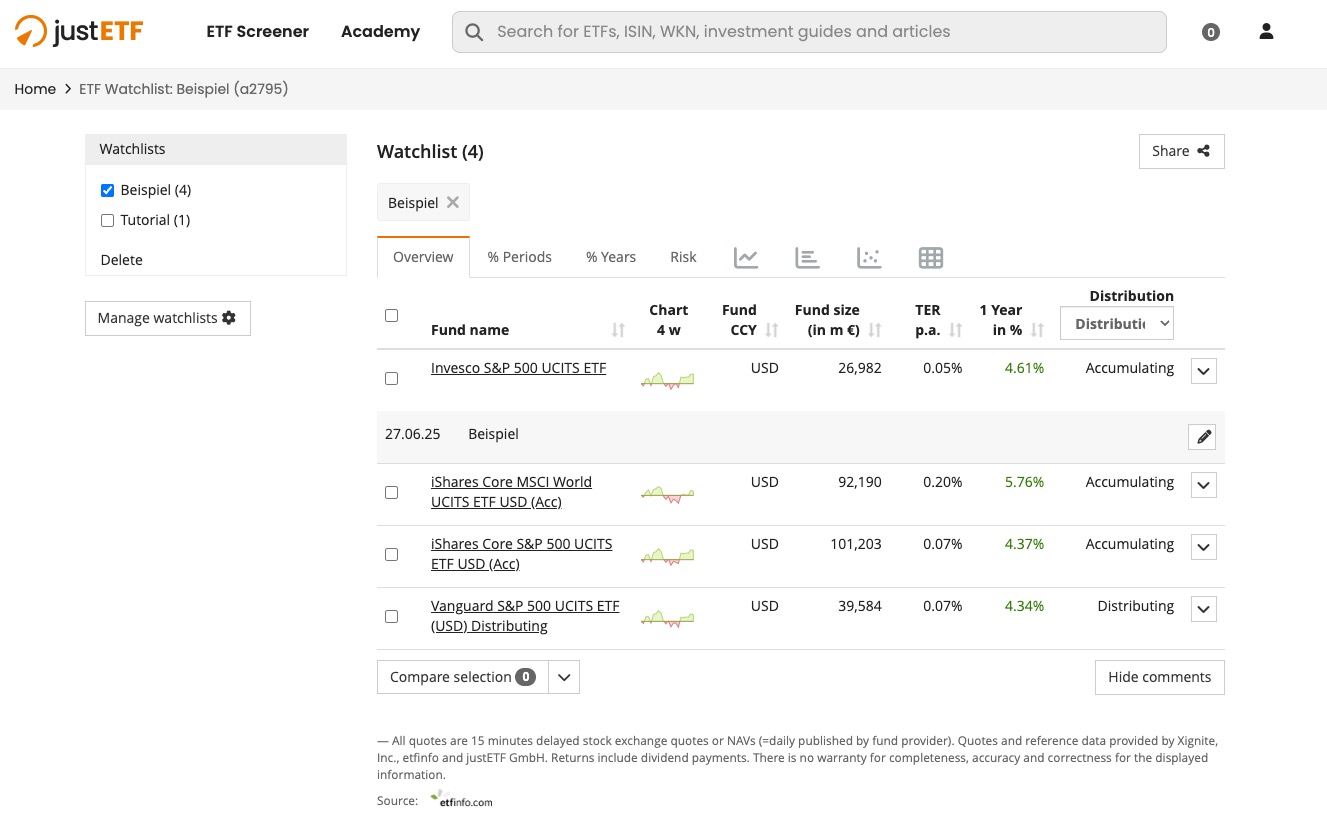Open the user account profile icon
Image resolution: width=1327 pixels, height=820 pixels.
[1266, 32]
